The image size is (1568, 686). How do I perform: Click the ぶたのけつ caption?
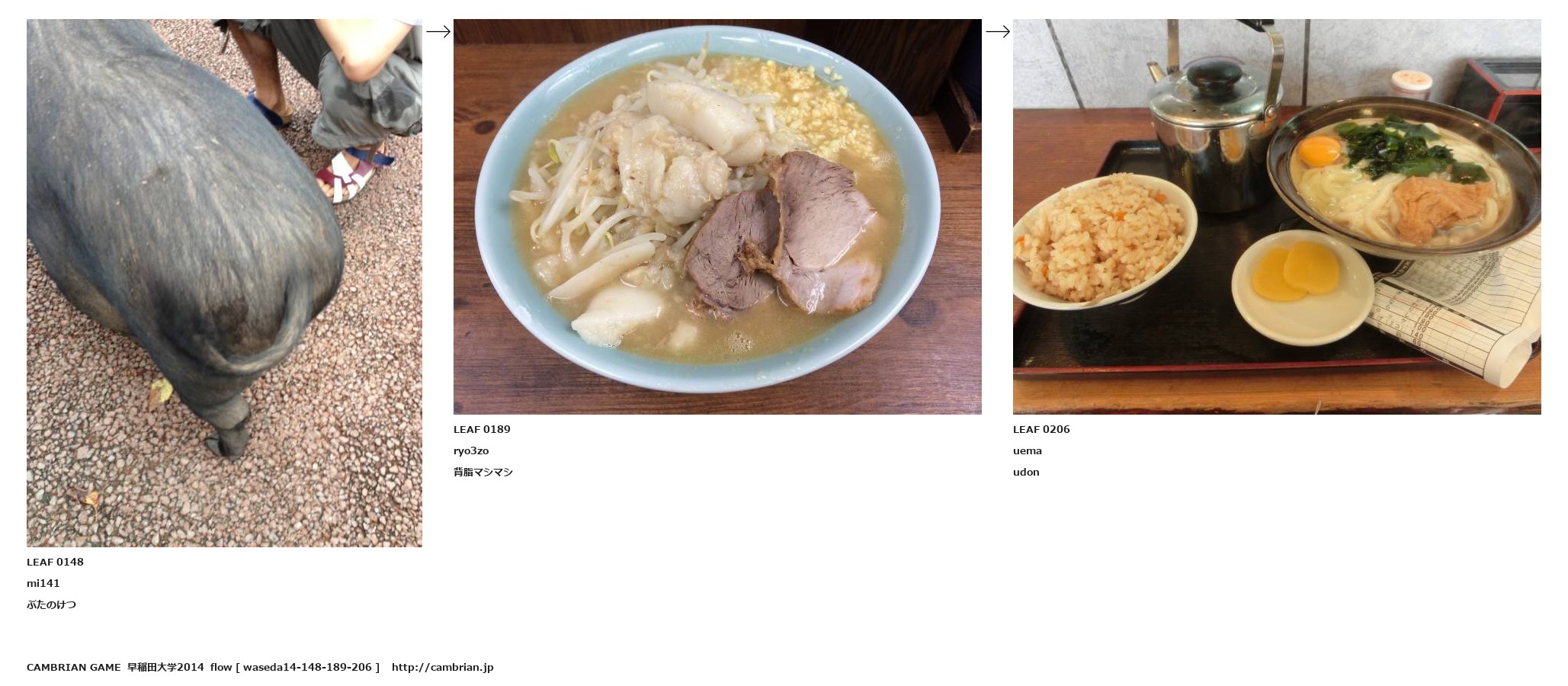pos(51,604)
